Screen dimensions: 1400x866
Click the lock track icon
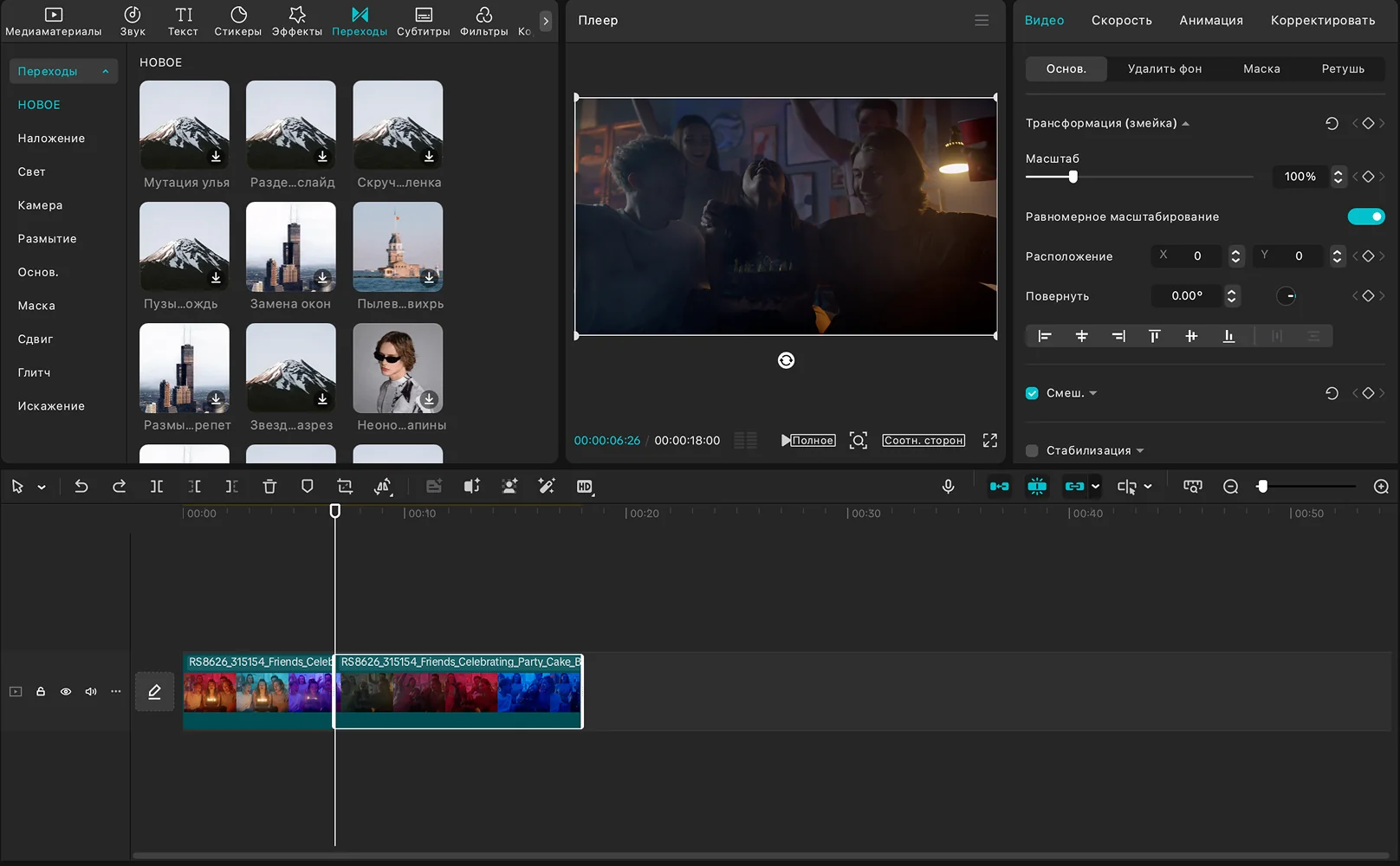41,692
